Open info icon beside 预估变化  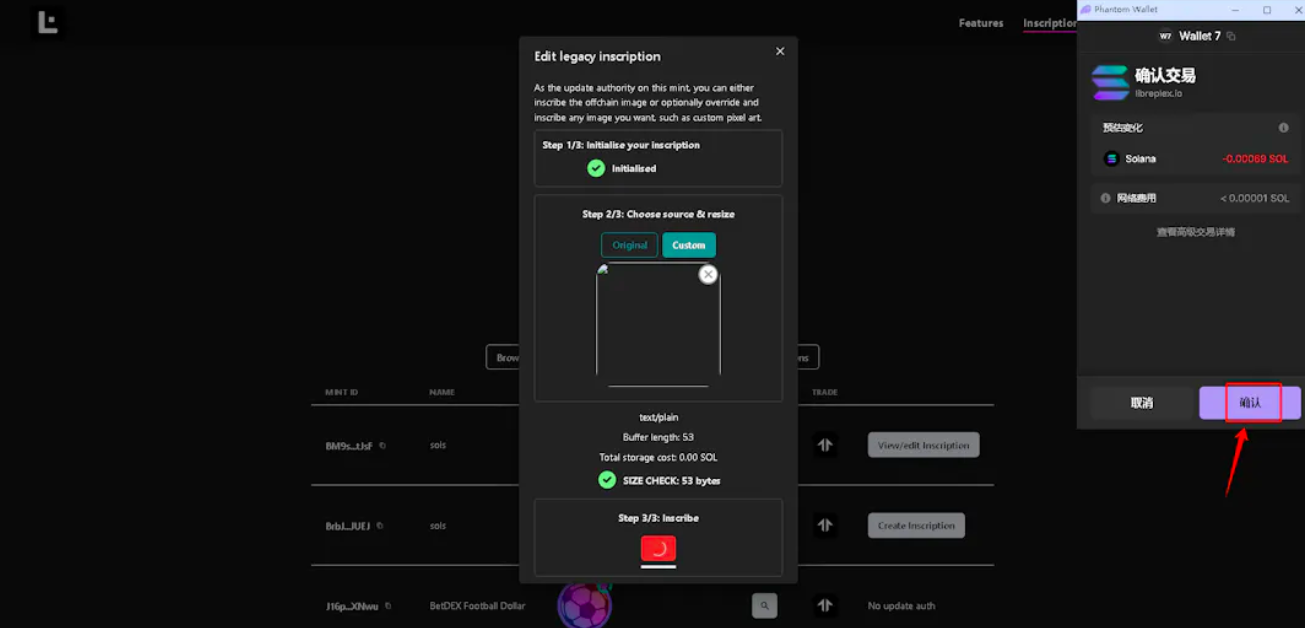(1283, 128)
